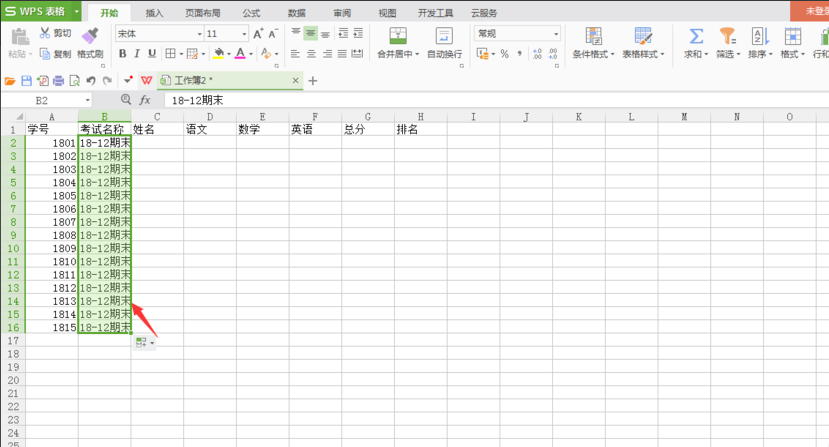Click the 条件格式 (Conditional Format) button
Image resolution: width=829 pixels, height=447 pixels.
(593, 42)
